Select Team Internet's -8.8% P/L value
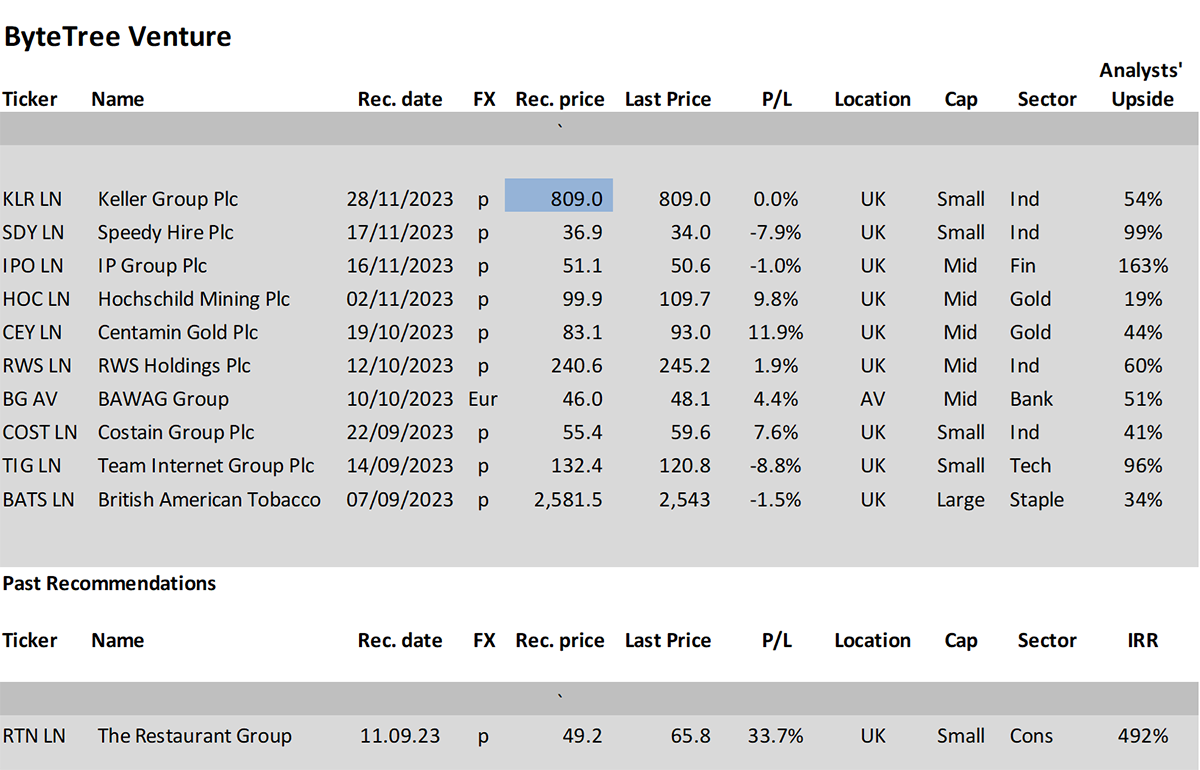 click(x=777, y=465)
